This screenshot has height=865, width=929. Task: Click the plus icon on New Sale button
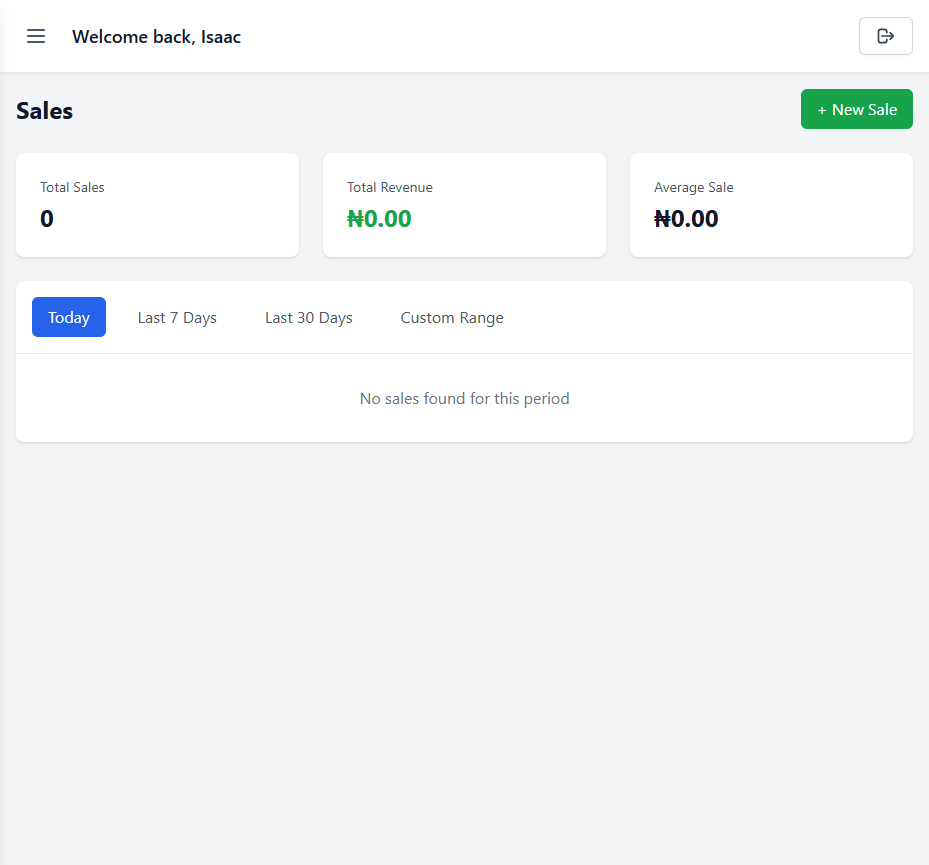click(824, 109)
